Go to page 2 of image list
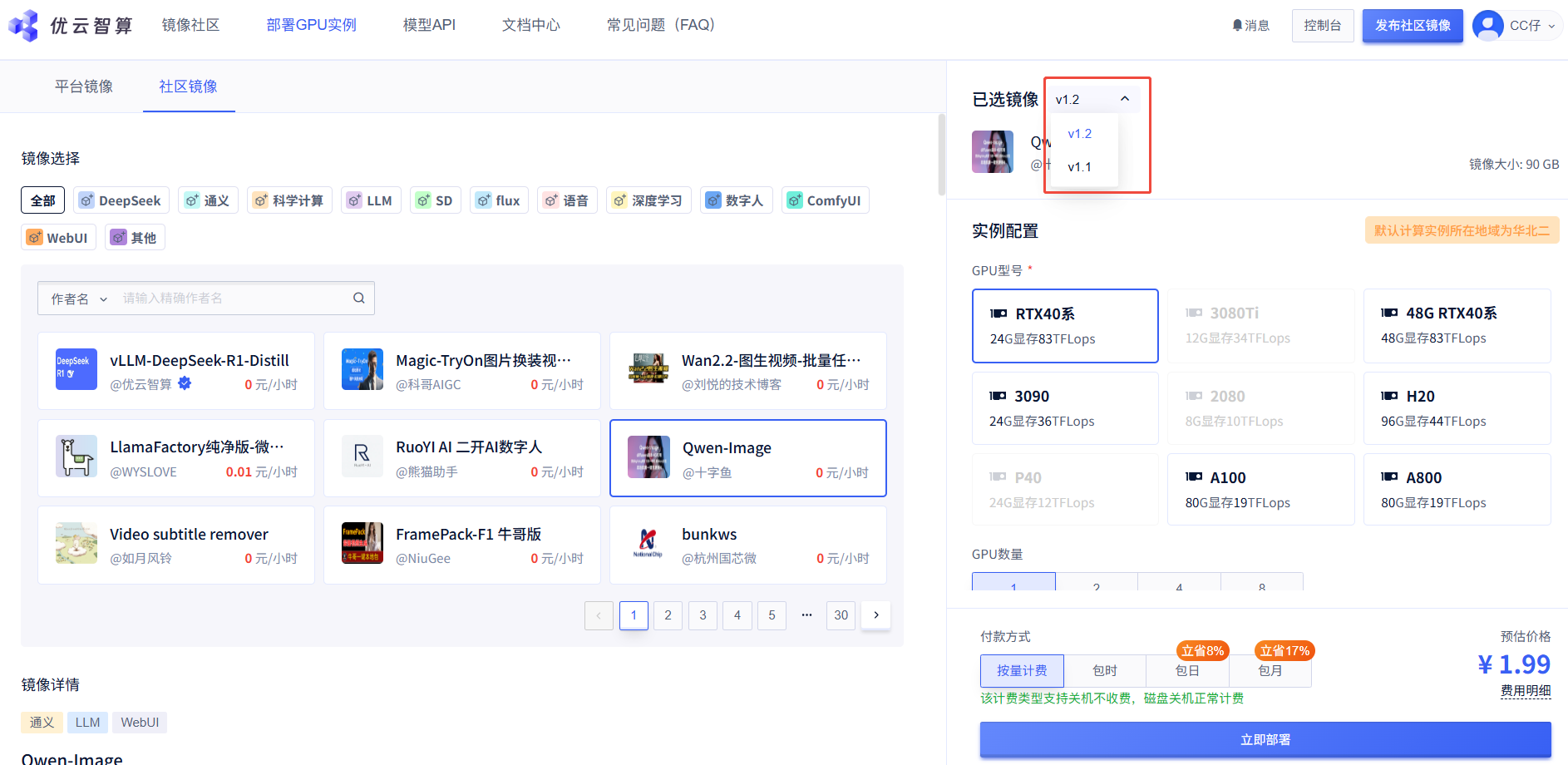 coord(668,615)
